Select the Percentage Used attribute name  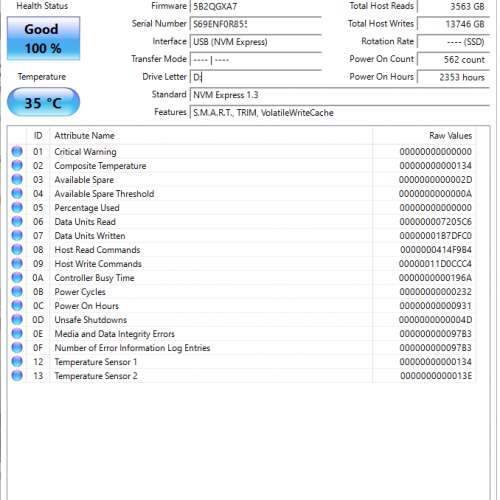tap(87, 208)
